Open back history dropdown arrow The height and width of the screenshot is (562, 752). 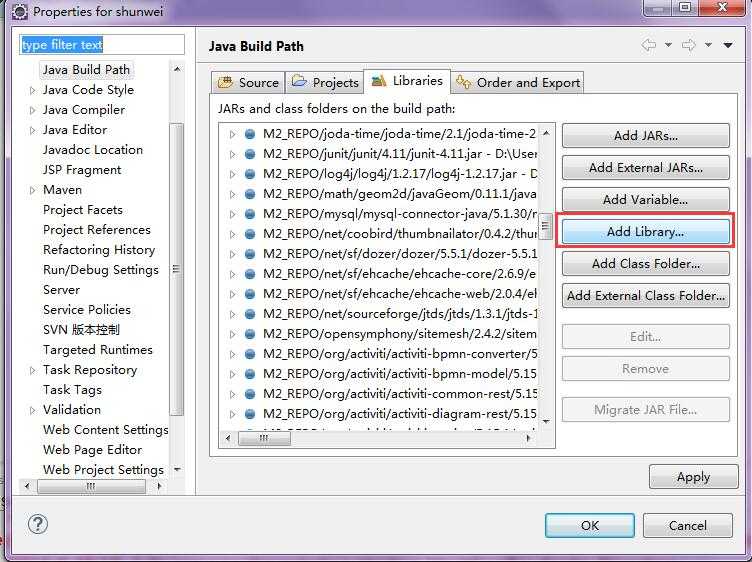[668, 45]
